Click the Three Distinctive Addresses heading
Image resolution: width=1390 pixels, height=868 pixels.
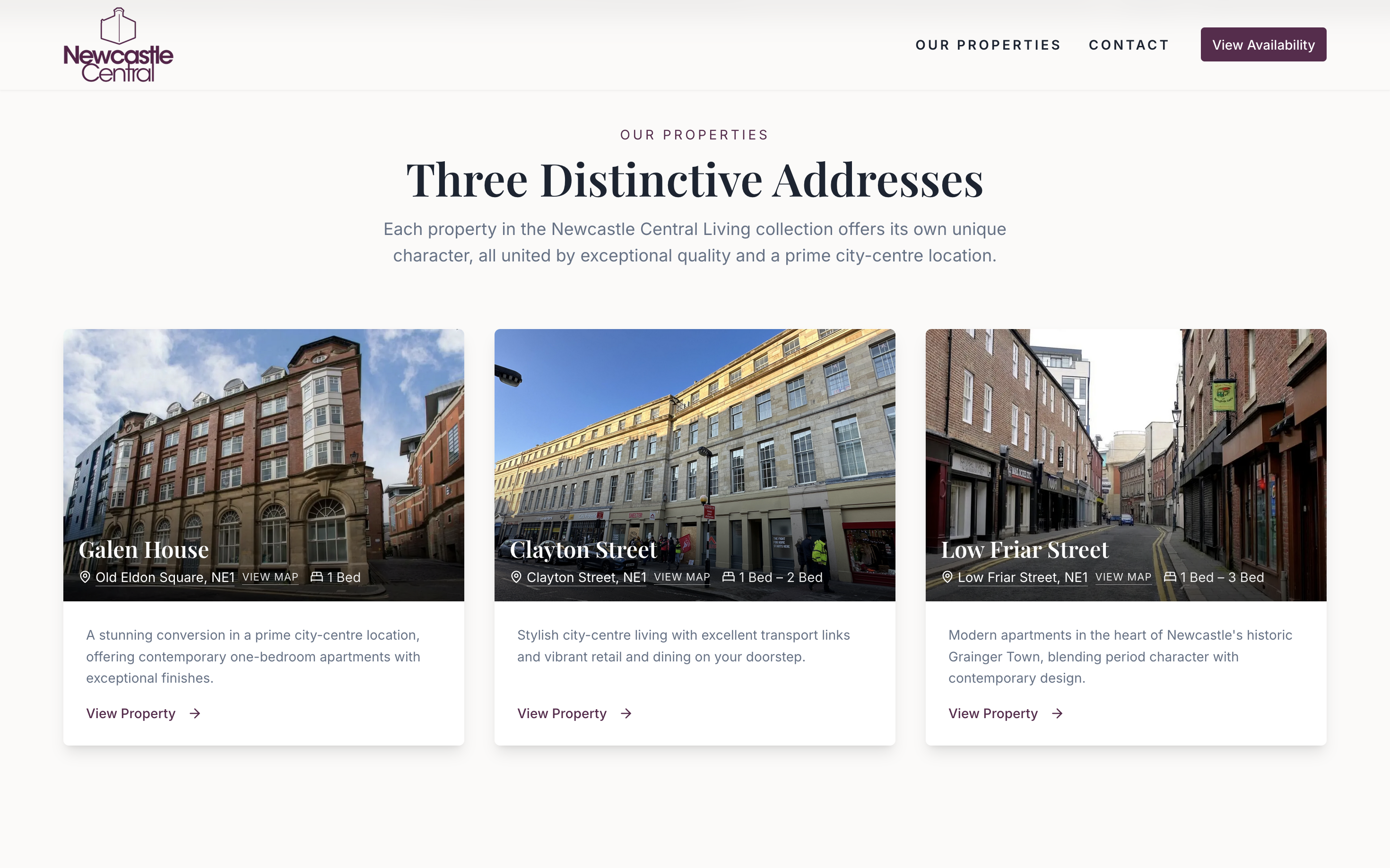[695, 180]
